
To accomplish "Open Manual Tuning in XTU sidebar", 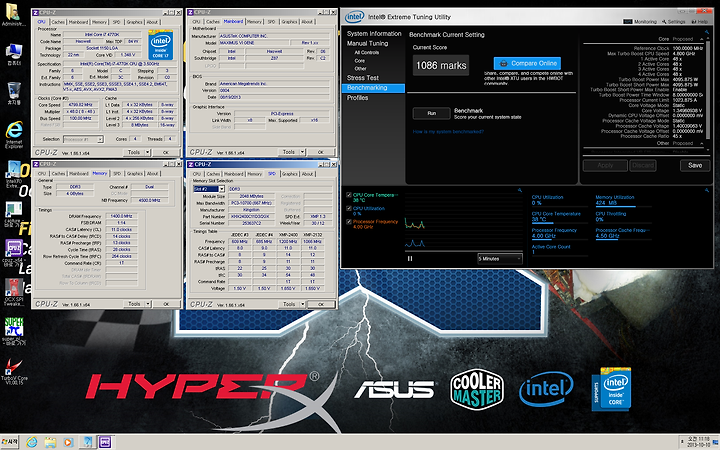I will tap(367, 43).
